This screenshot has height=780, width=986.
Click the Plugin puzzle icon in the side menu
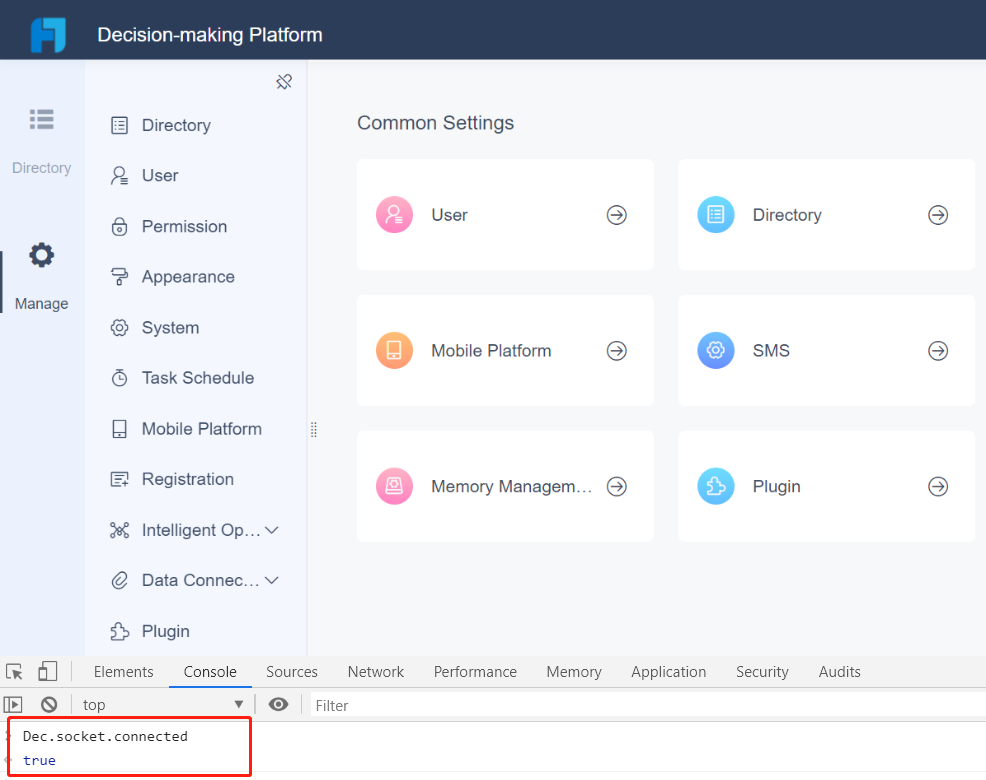tap(119, 631)
